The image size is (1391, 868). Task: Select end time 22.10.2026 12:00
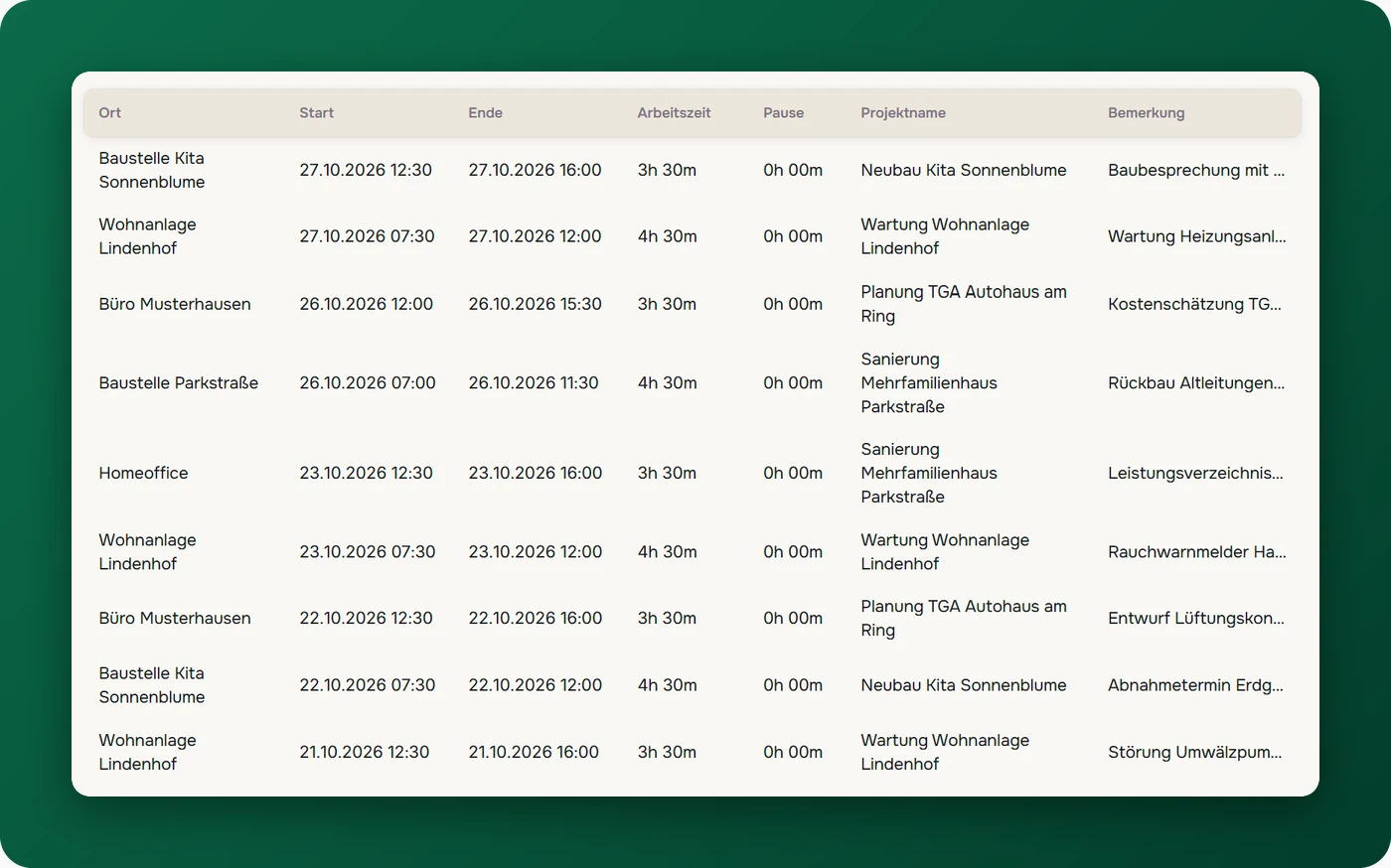click(x=535, y=685)
